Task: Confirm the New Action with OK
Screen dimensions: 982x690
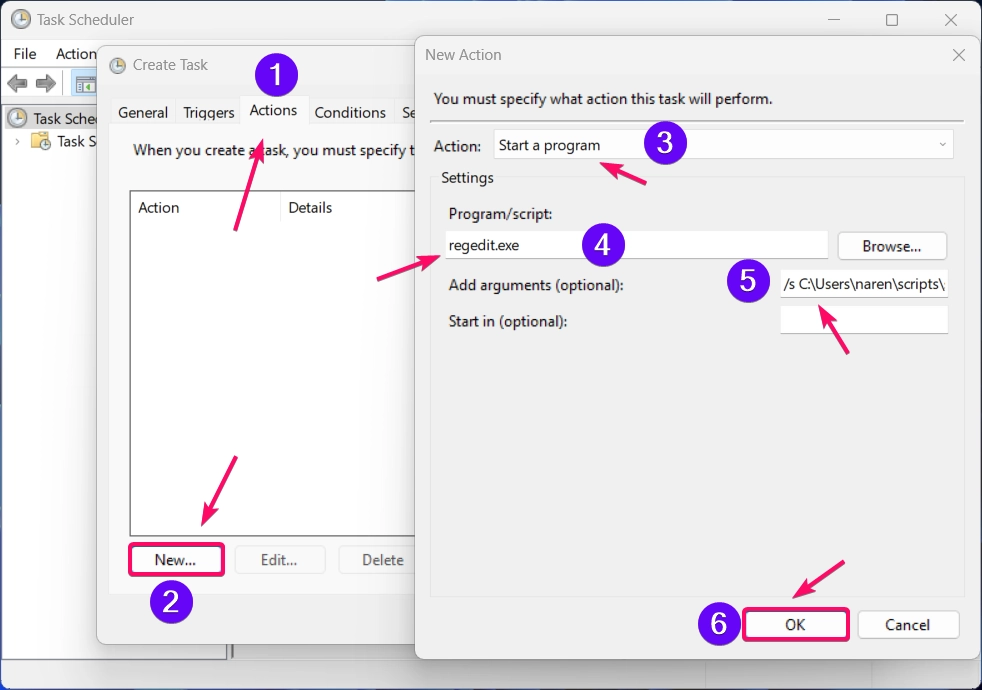Action: coord(795,625)
